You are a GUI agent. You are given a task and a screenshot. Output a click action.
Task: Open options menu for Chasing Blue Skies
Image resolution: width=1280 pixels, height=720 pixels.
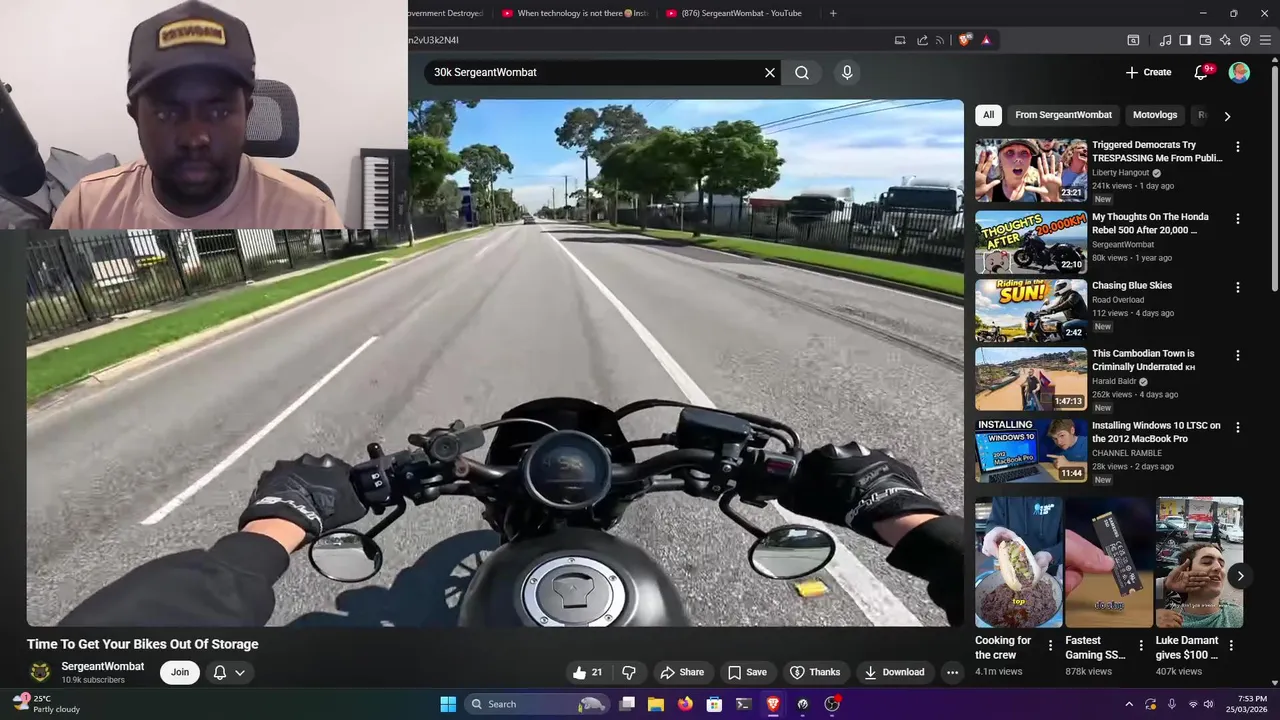tap(1238, 288)
